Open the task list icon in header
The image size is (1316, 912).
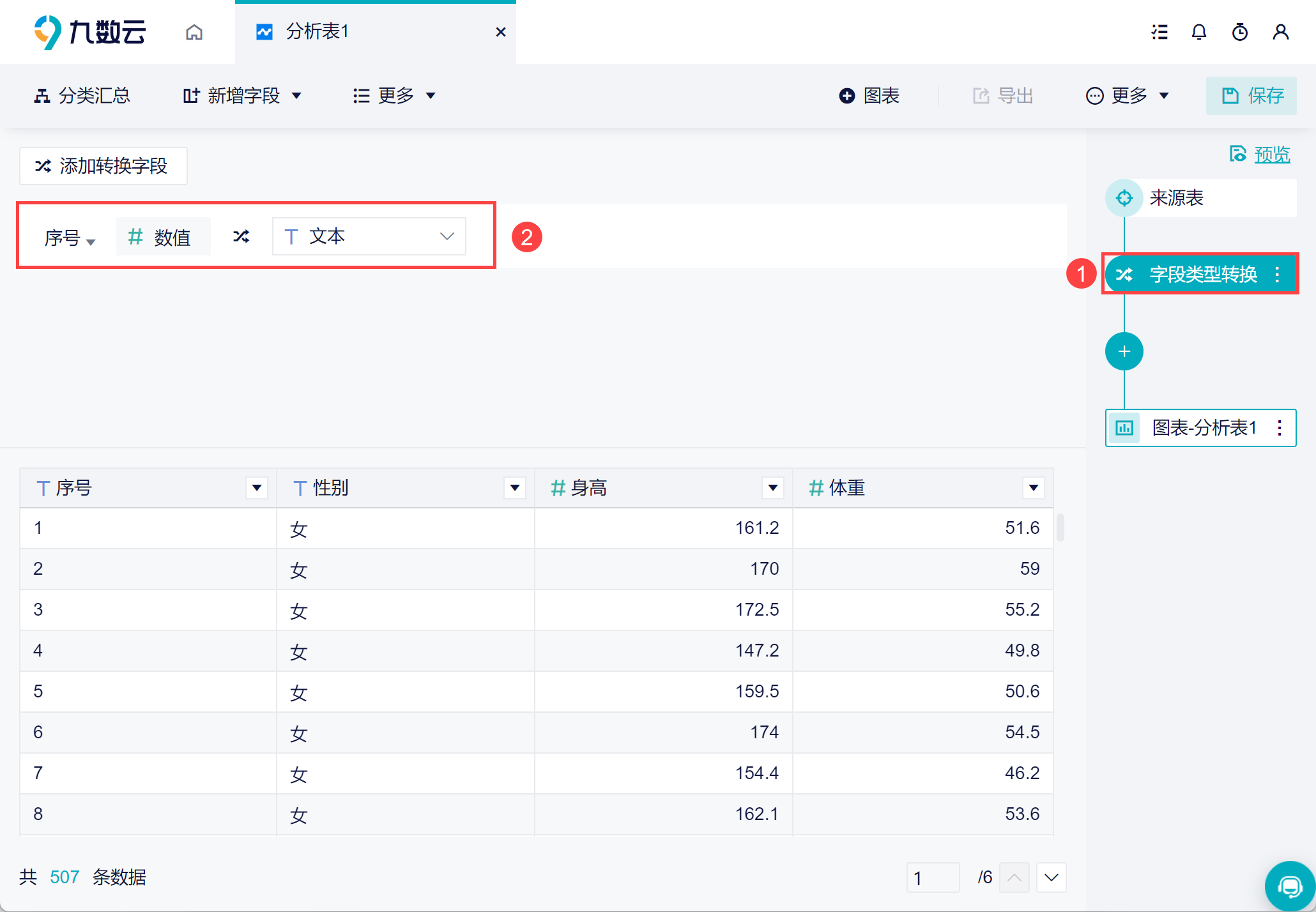(x=1159, y=32)
